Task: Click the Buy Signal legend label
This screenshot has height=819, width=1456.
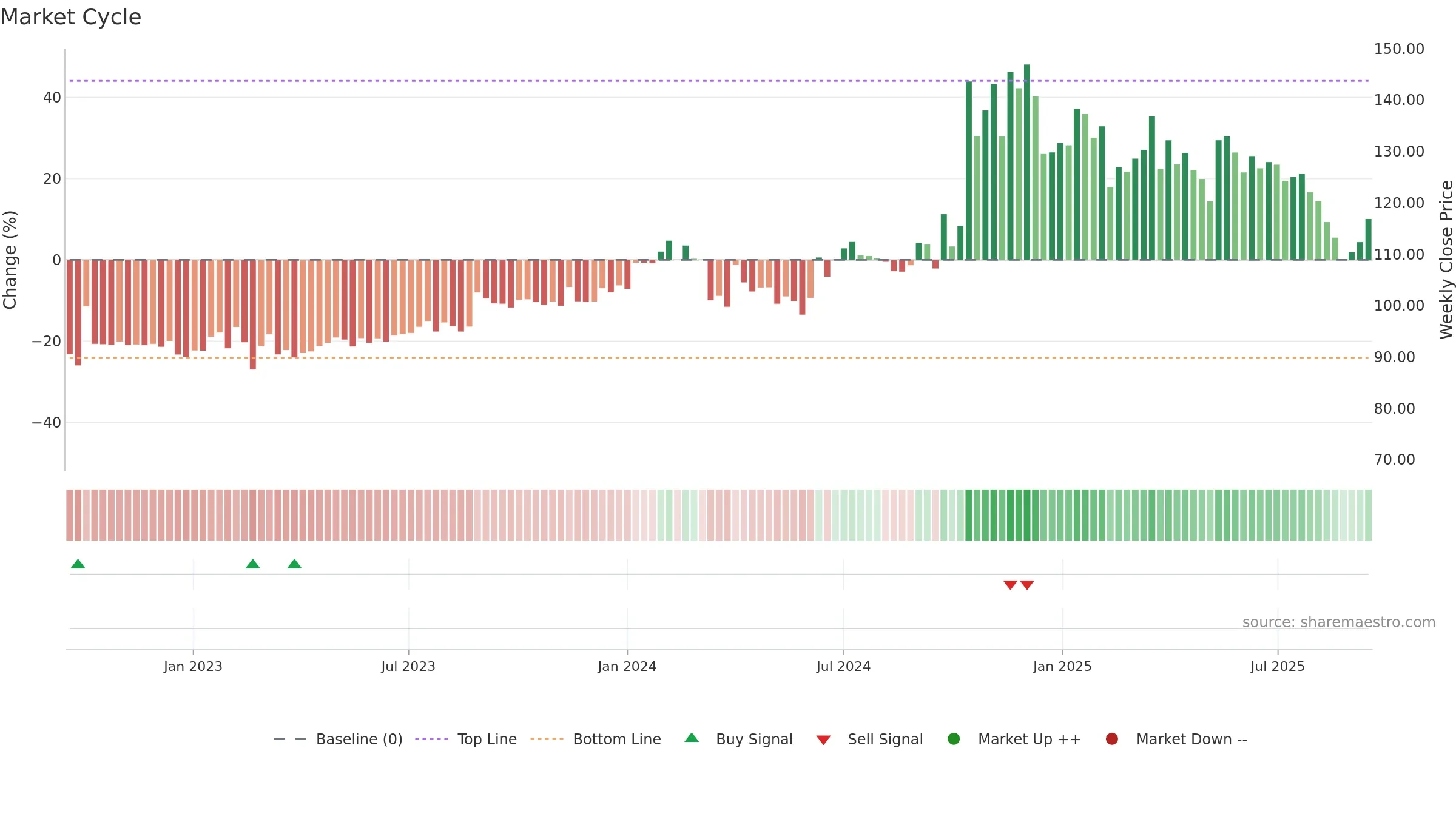Action: [754, 739]
